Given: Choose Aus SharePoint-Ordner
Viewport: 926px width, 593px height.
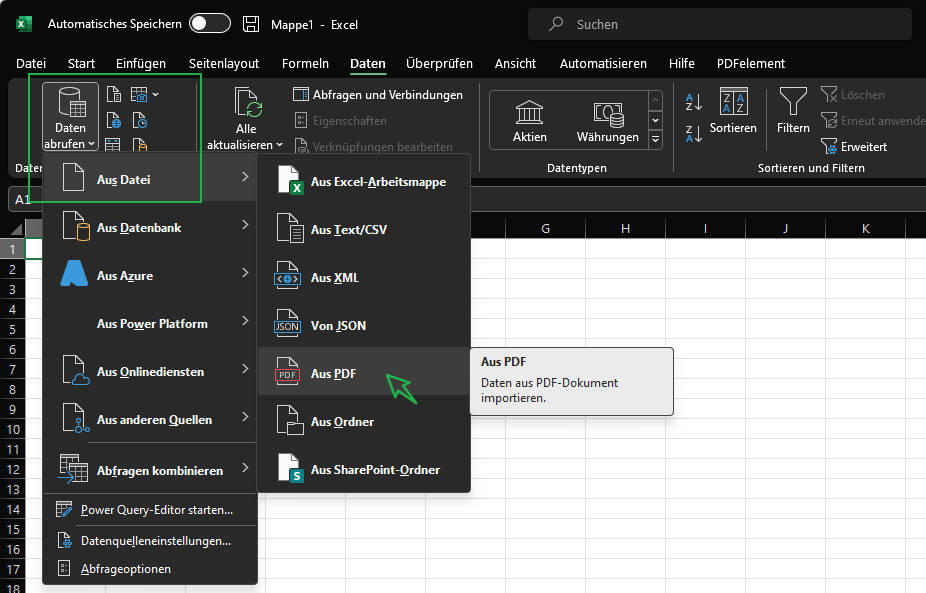Looking at the screenshot, I should pos(364,469).
